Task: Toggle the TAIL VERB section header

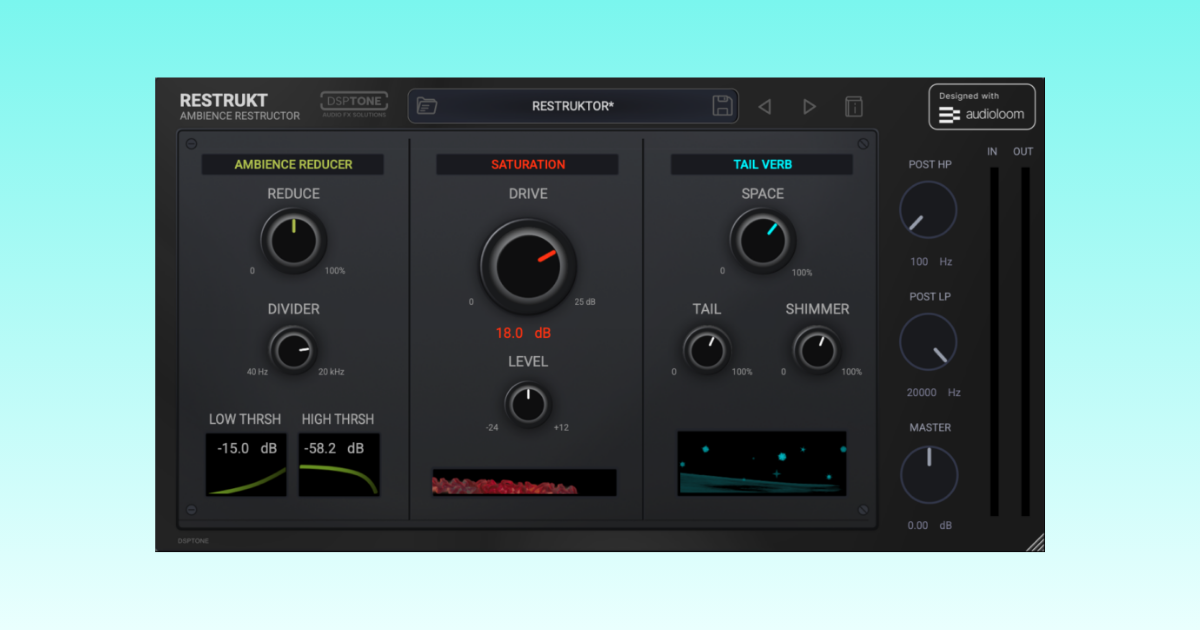Action: coord(762,164)
